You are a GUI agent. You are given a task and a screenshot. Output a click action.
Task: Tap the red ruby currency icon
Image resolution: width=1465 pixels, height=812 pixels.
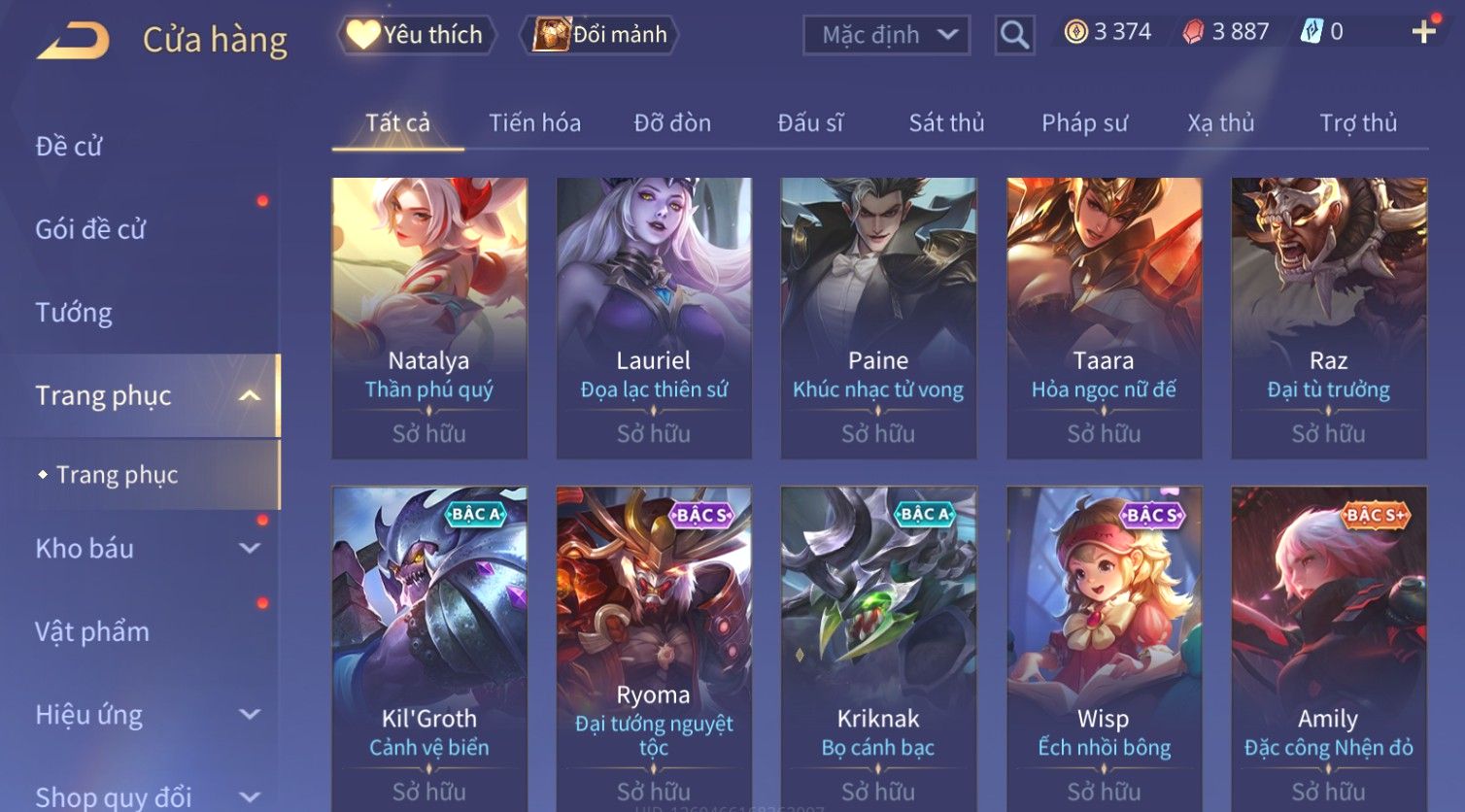tap(1193, 32)
